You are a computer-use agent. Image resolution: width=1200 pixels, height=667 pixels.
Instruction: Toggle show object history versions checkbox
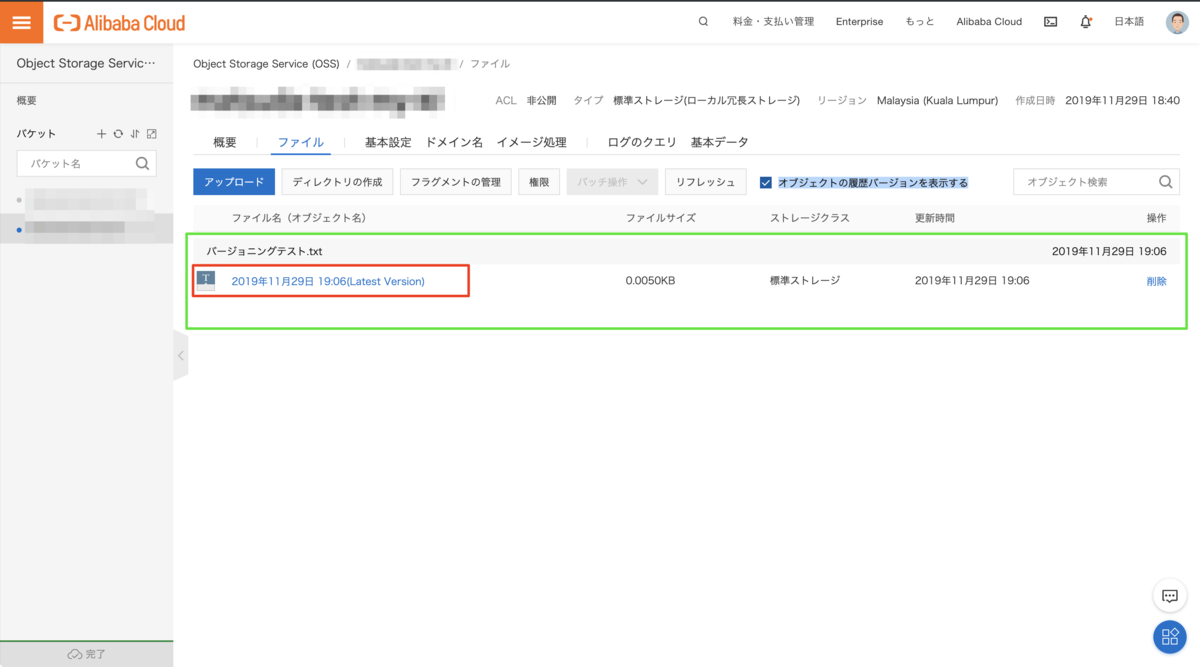coord(766,183)
